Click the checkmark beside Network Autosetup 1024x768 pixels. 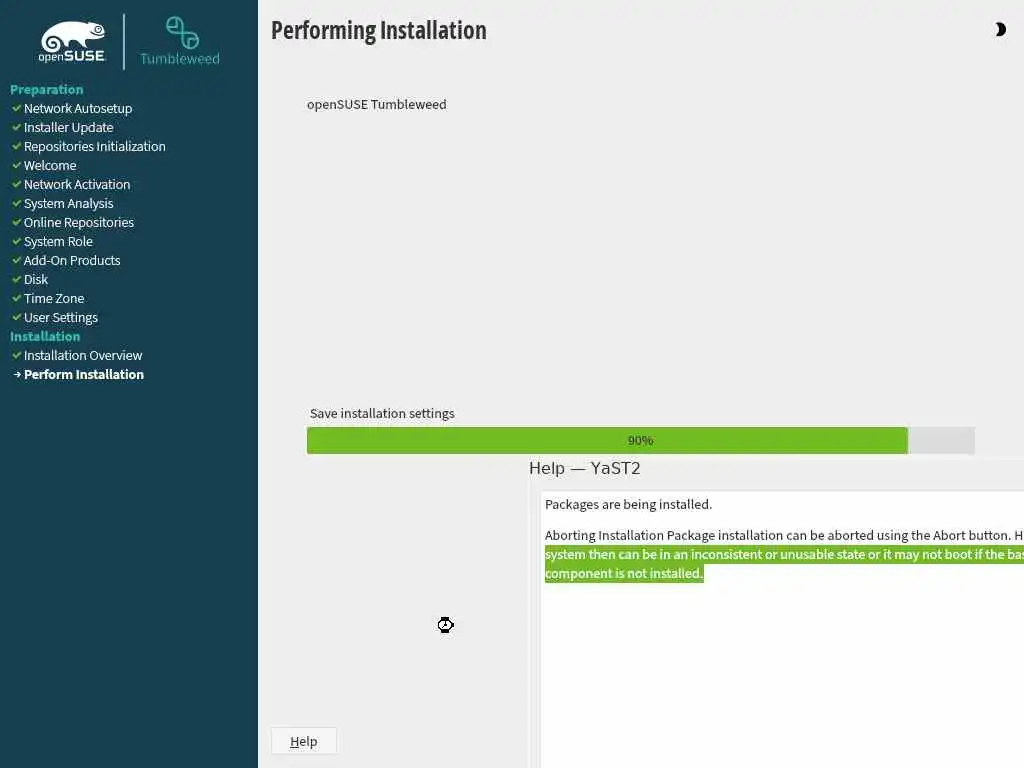coord(17,108)
